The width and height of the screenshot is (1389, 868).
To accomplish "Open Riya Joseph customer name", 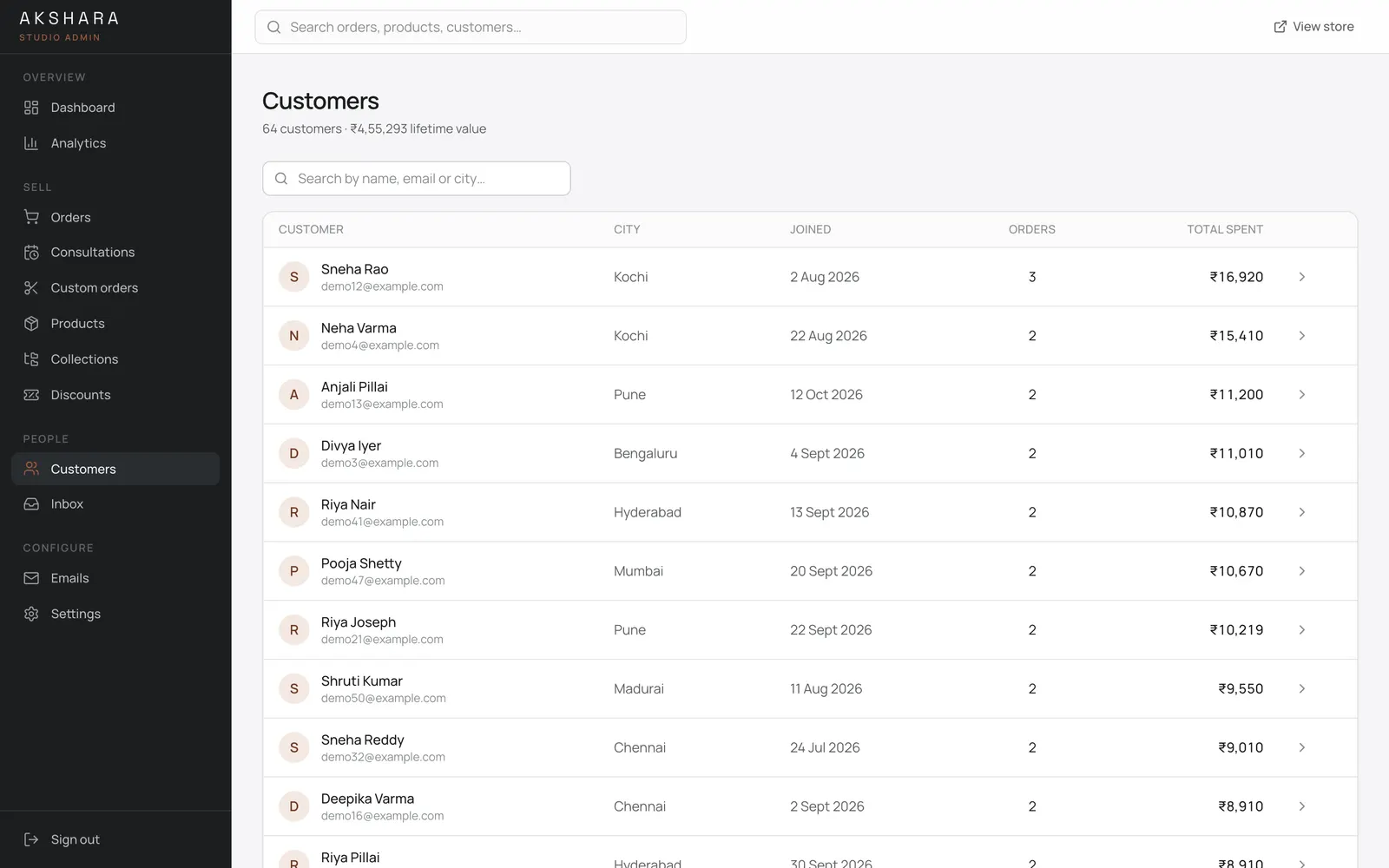I will [359, 622].
